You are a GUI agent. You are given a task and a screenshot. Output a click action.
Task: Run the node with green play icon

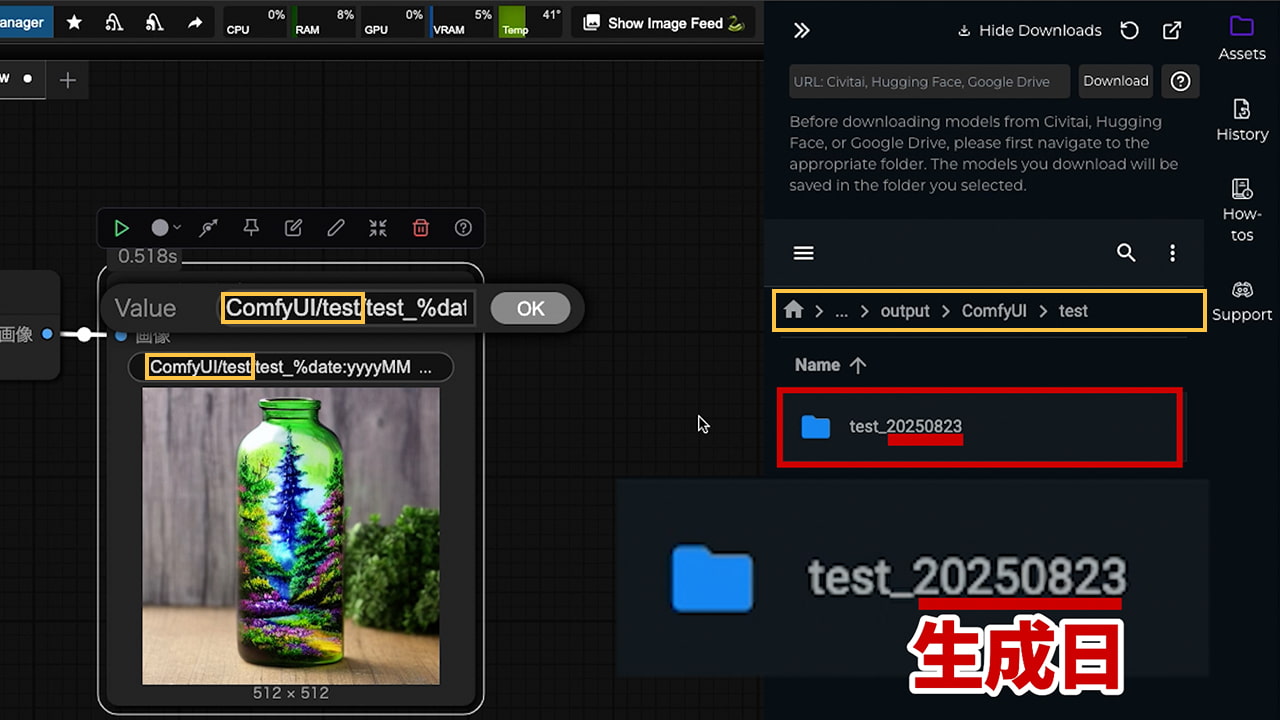point(121,228)
